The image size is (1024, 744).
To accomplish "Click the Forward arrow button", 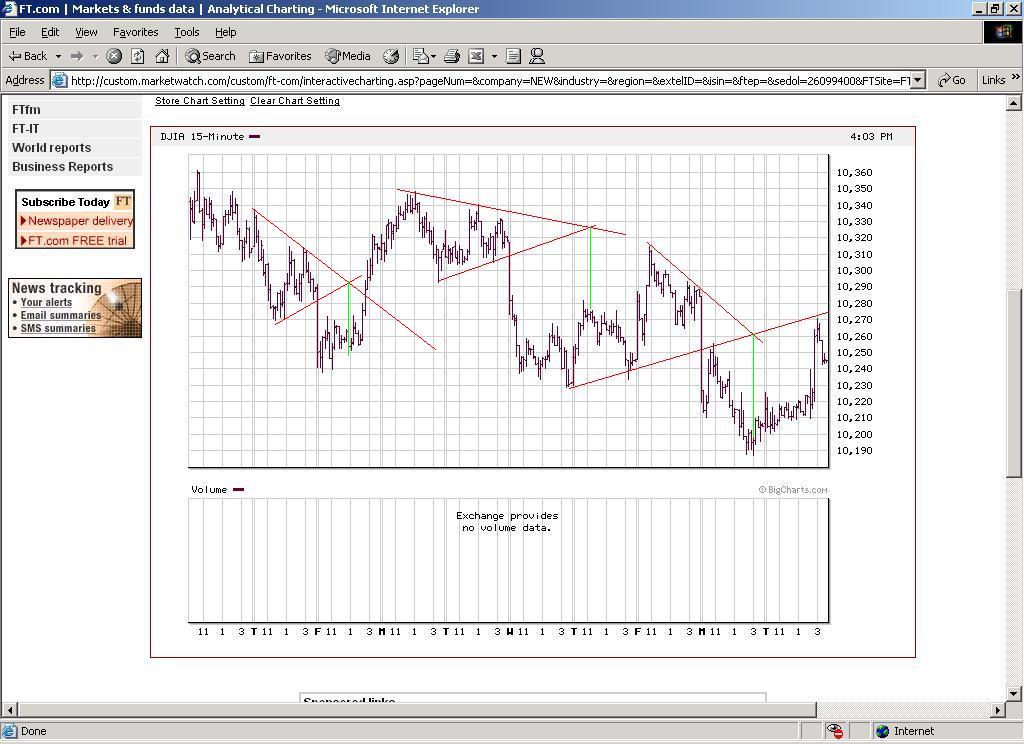I will coord(77,56).
